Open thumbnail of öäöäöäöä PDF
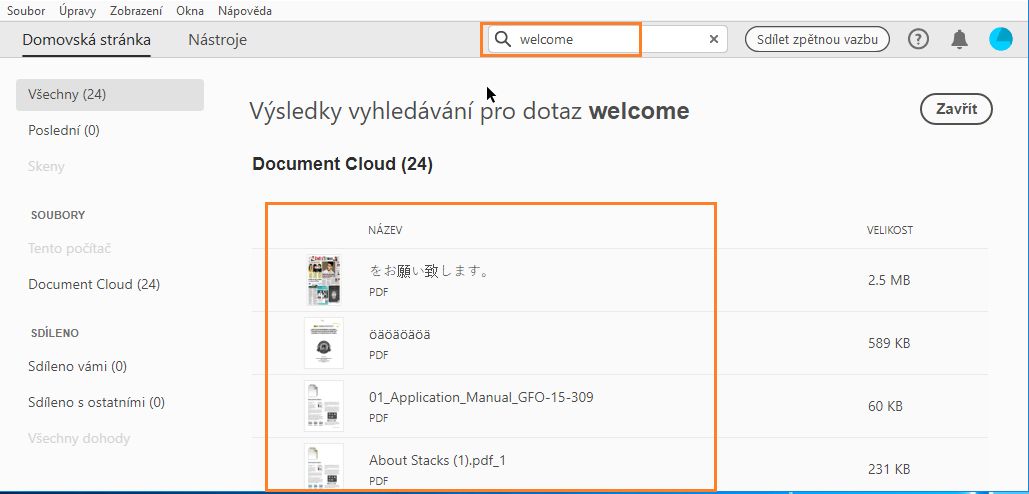Screen dimensions: 1029x494 (324, 343)
